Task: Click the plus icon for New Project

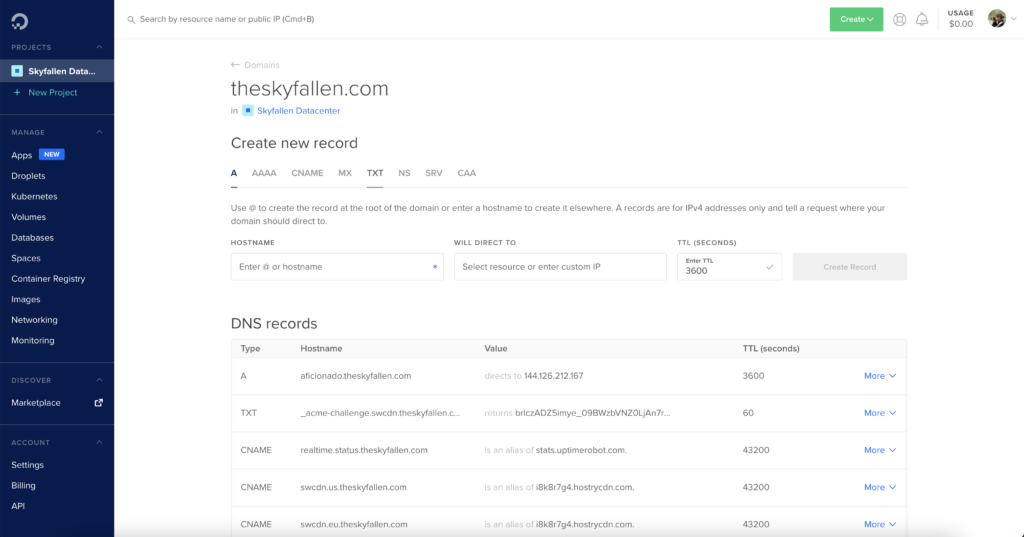Action: pos(17,93)
